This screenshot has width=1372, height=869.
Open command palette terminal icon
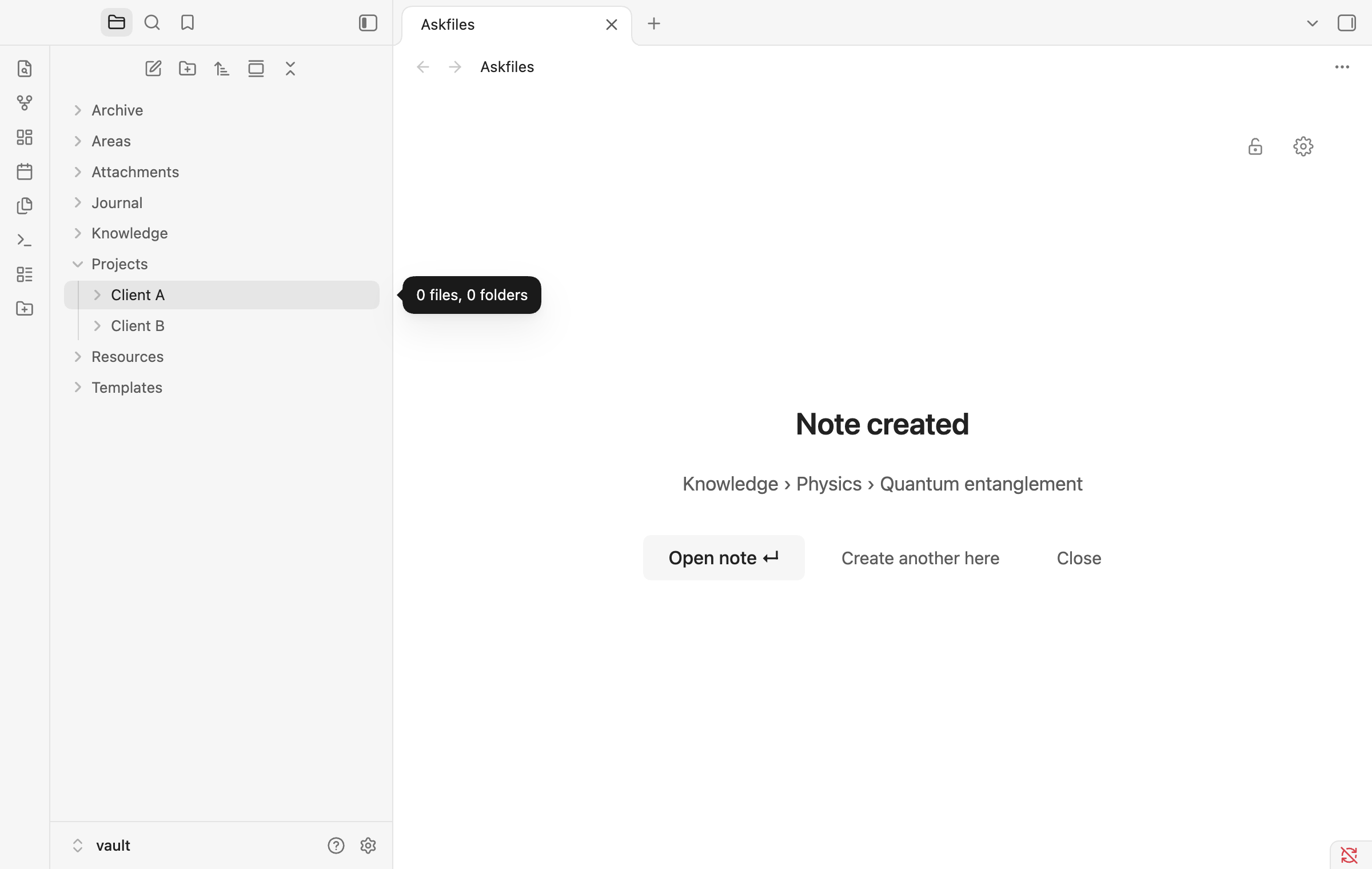pyautogui.click(x=25, y=240)
